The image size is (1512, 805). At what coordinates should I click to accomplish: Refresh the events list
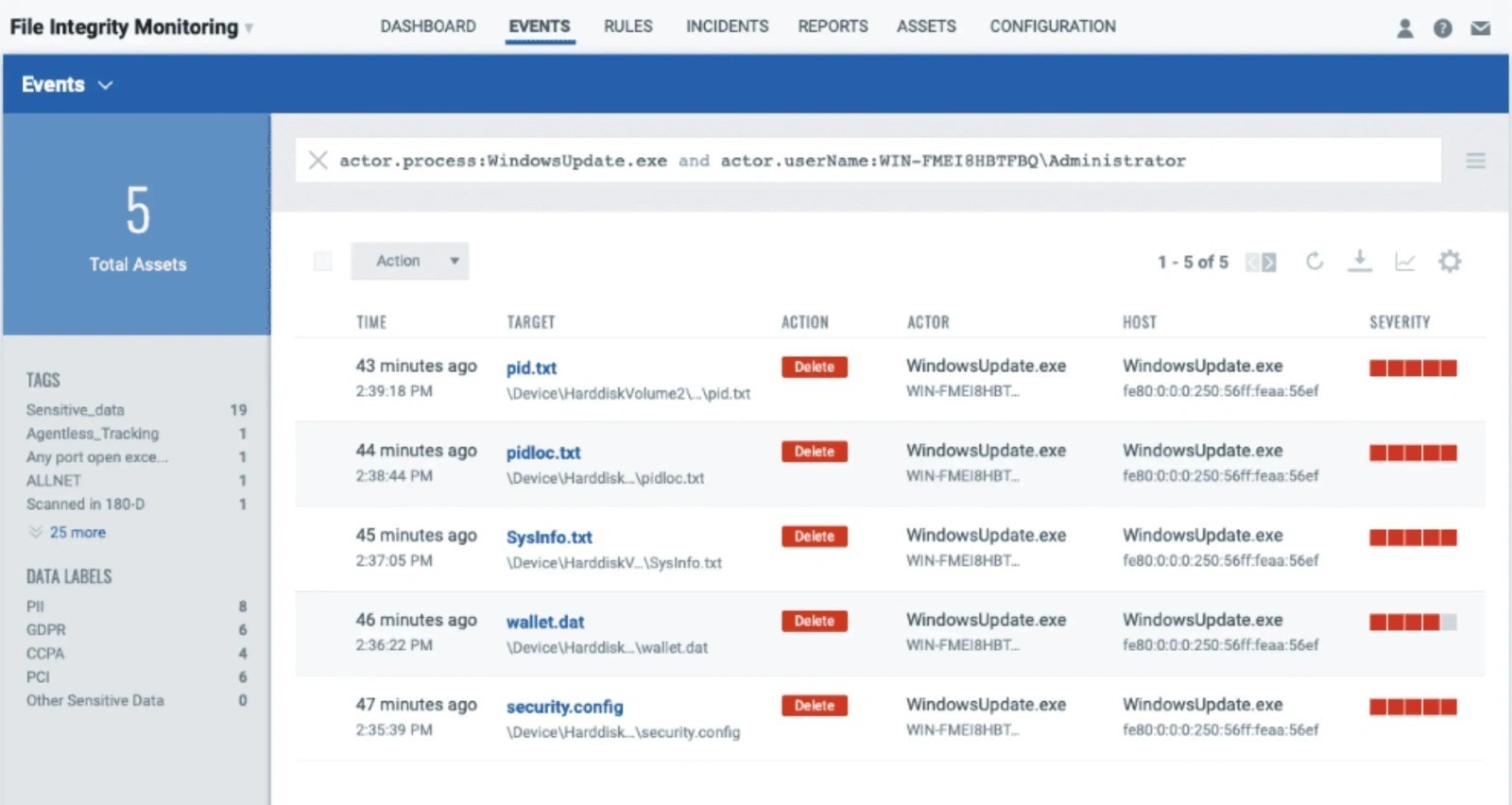pos(1314,261)
